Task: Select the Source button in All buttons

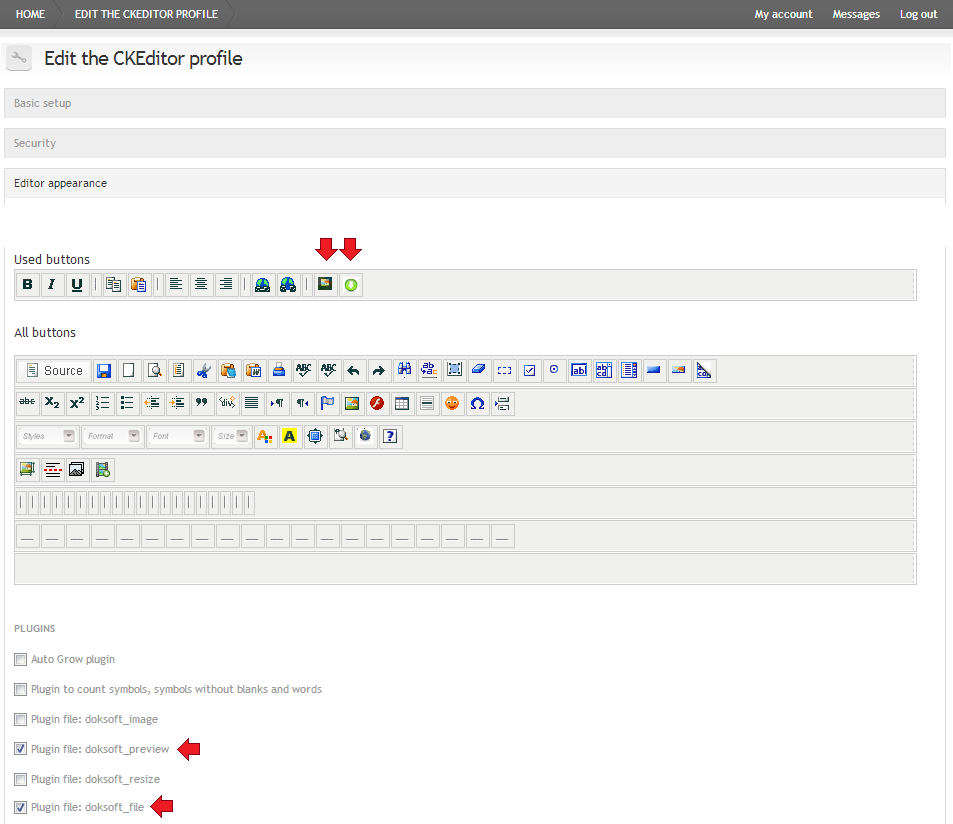Action: 54,371
